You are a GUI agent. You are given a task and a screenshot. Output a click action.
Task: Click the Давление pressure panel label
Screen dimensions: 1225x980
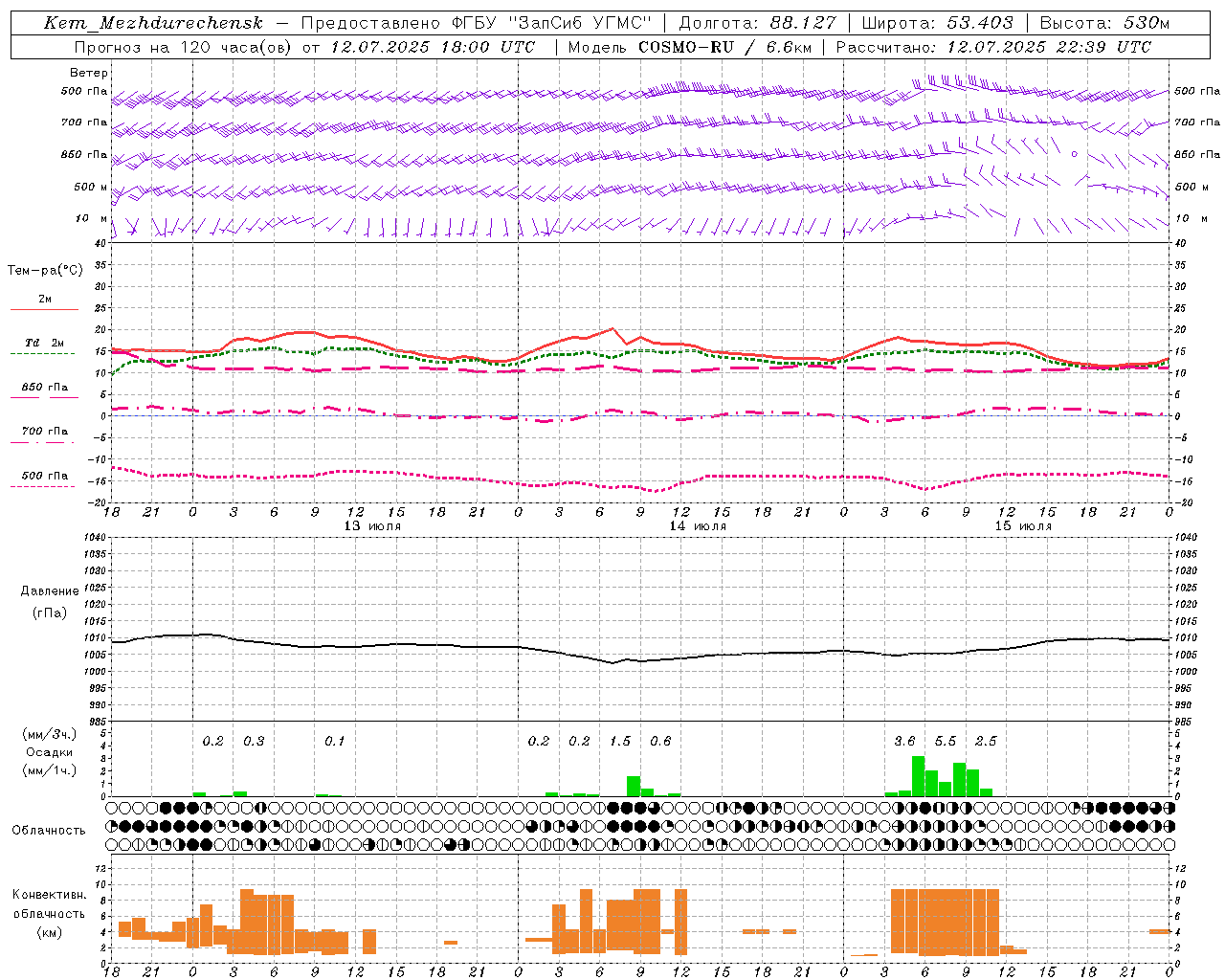[x=49, y=591]
